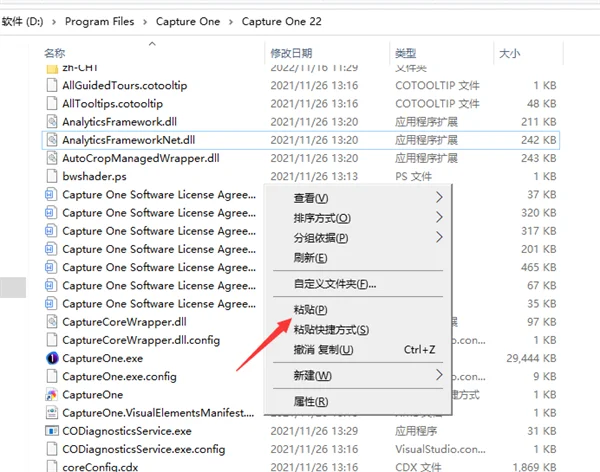Expand the 排序方式(O) submenu arrow
This screenshot has width=600, height=472.
click(439, 217)
